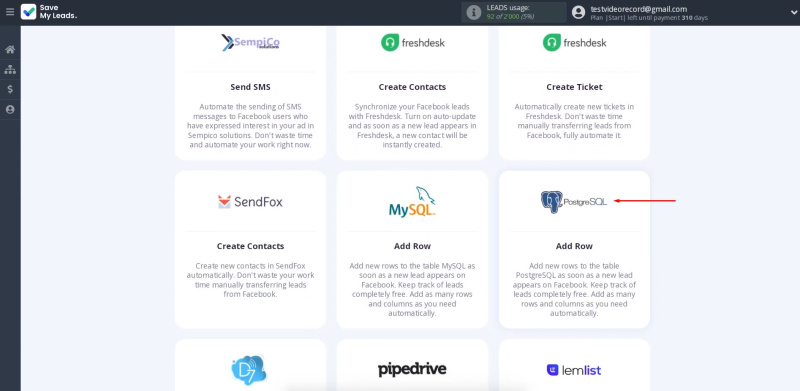Click the lemlist logo
800x391 pixels.
574,370
